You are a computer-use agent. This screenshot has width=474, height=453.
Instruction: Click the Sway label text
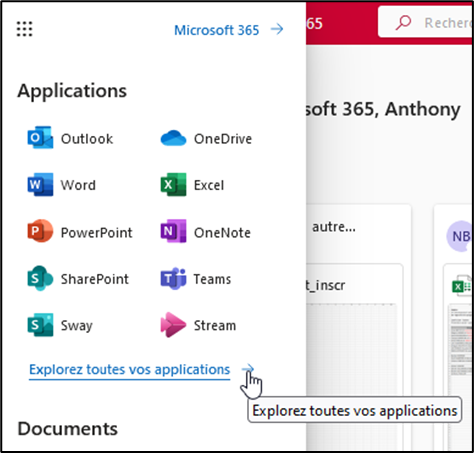tap(77, 326)
